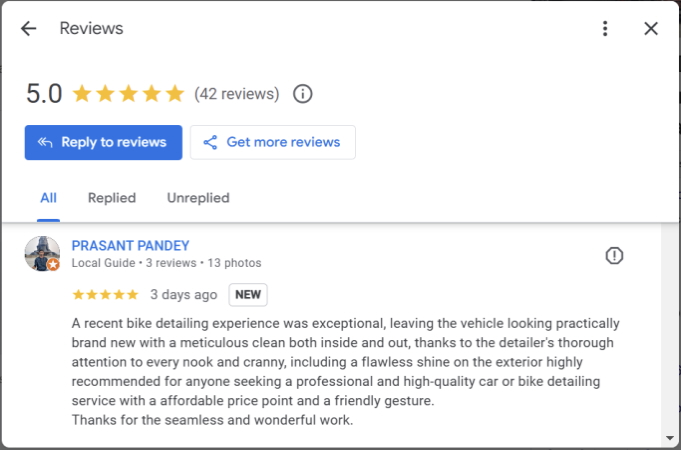Click the info icon beside review count

coord(303,94)
